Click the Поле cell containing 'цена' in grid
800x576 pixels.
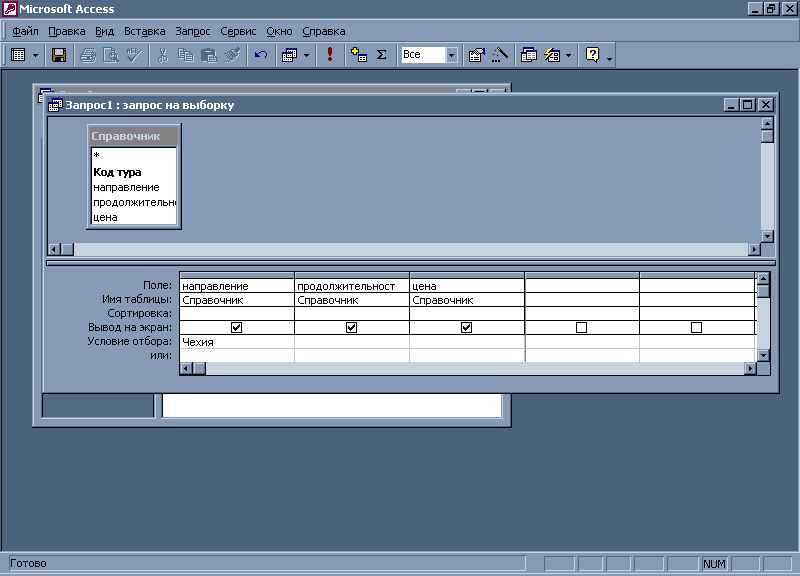(x=467, y=286)
